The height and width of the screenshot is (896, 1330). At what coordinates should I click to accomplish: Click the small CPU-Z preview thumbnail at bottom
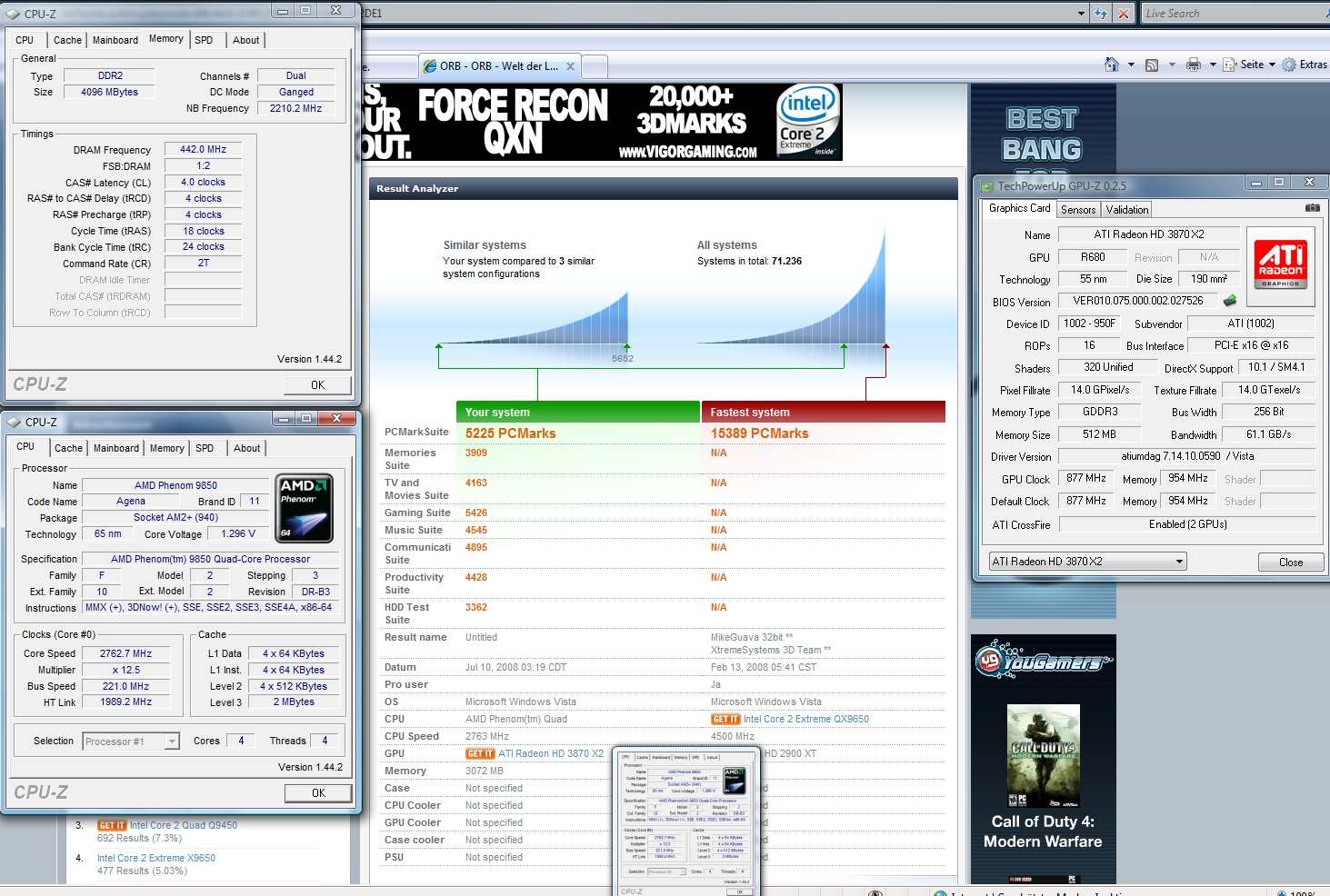(x=686, y=822)
